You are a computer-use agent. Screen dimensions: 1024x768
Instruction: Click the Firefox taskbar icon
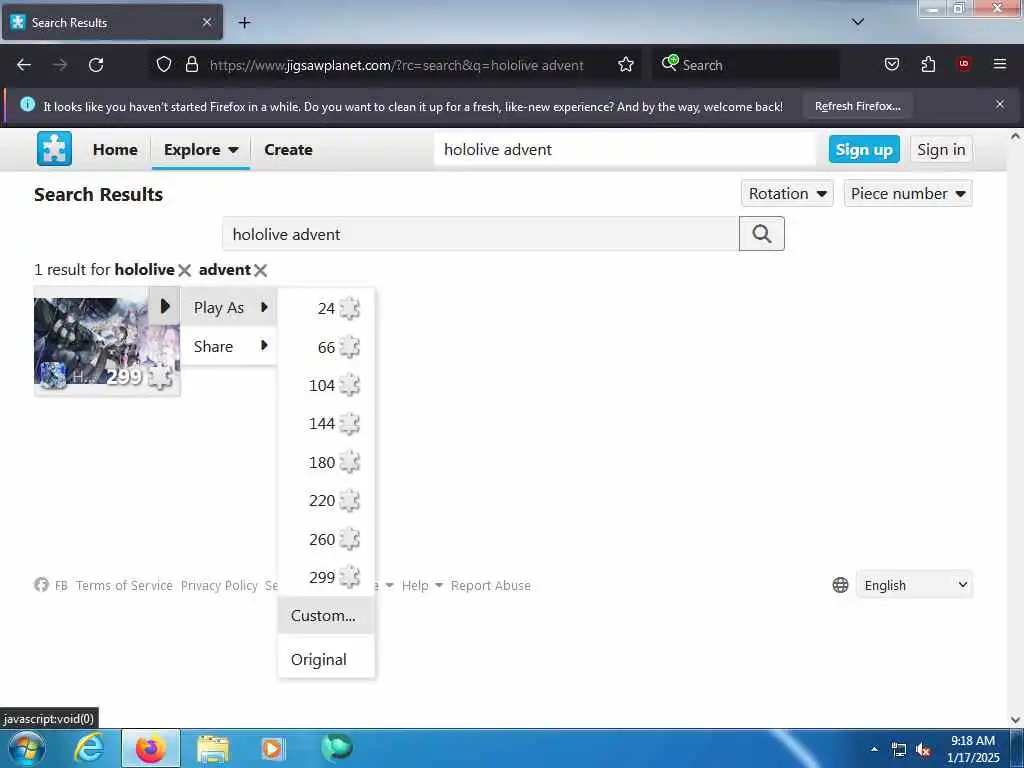(151, 748)
